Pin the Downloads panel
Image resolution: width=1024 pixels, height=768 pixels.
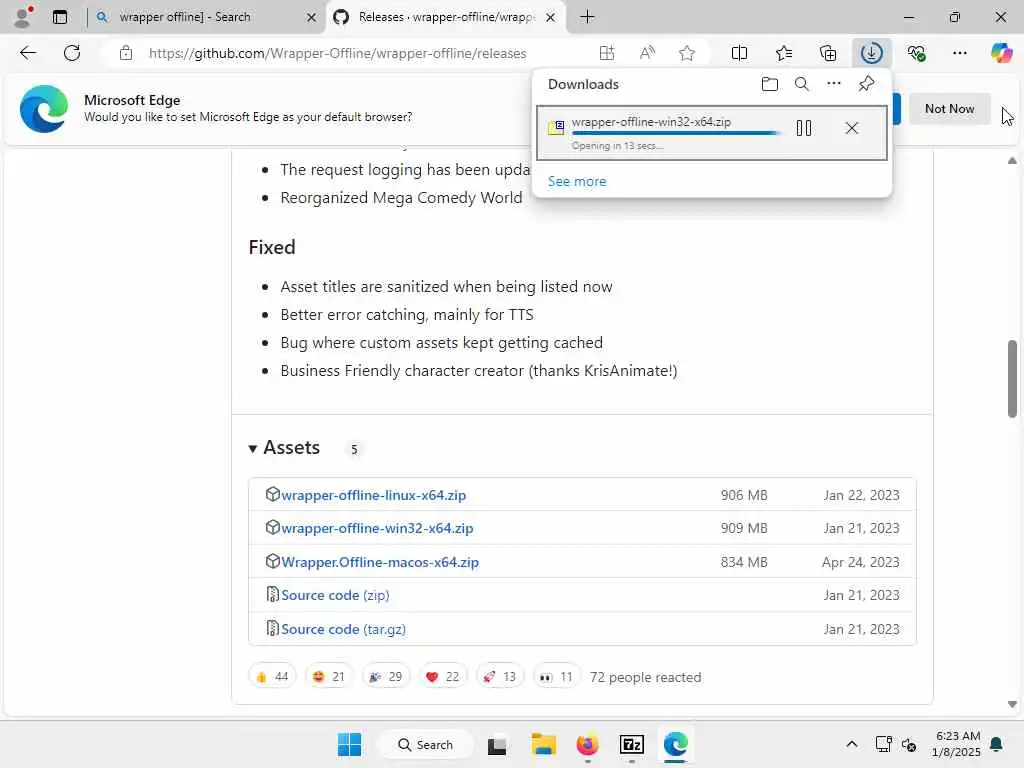(x=866, y=84)
